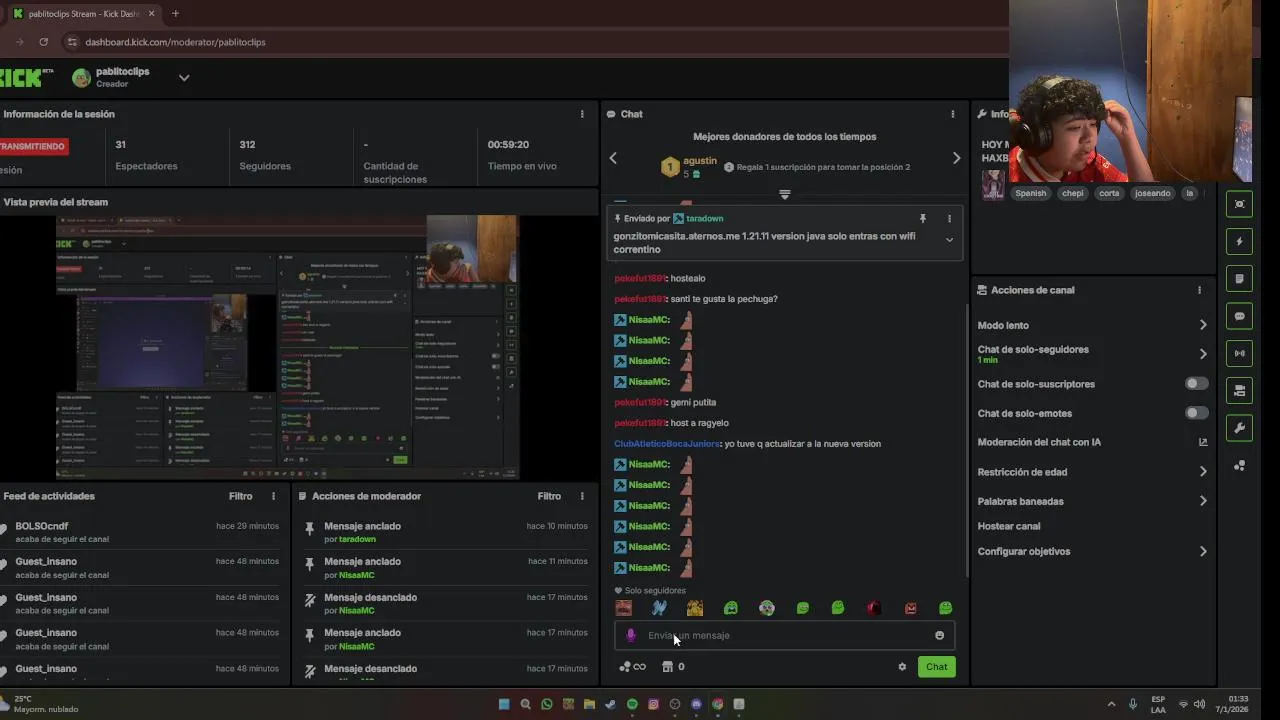
Task: Reload the browser page
Action: pyautogui.click(x=43, y=42)
